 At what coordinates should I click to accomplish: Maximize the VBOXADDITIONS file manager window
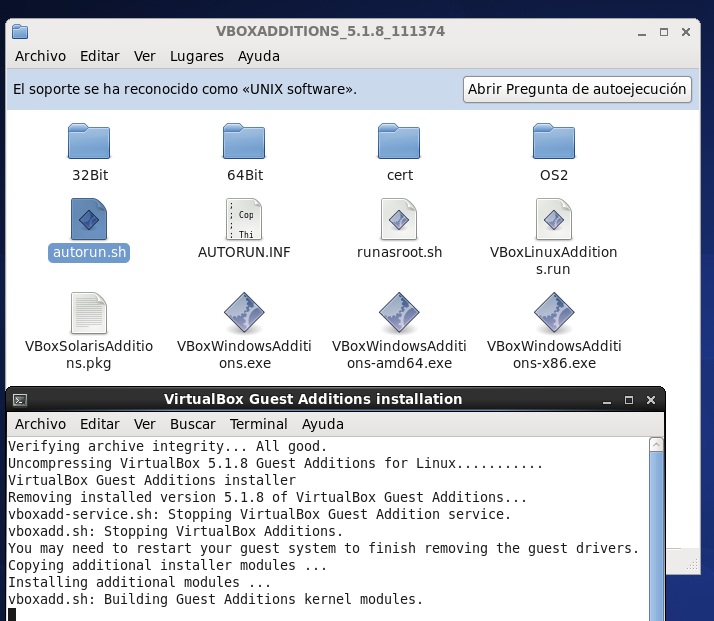coord(664,32)
